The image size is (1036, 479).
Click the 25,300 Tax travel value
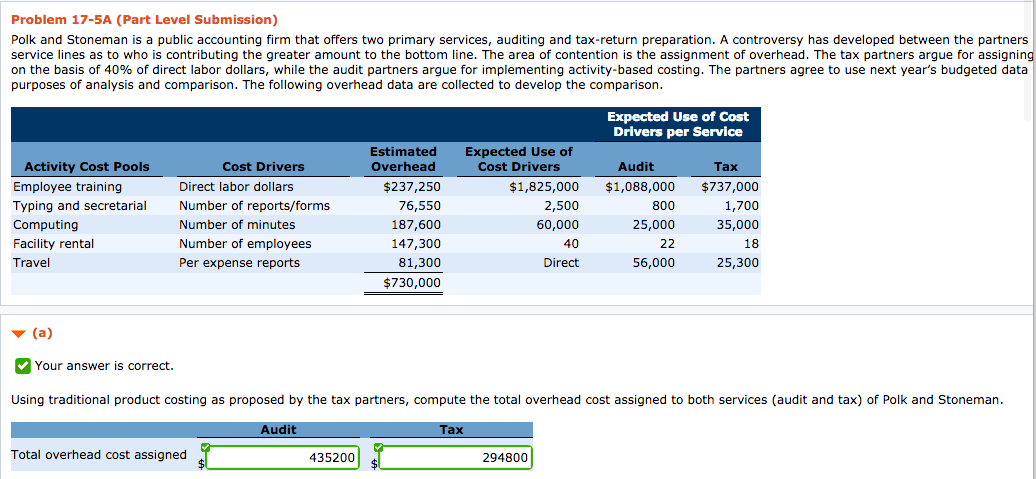[x=738, y=263]
